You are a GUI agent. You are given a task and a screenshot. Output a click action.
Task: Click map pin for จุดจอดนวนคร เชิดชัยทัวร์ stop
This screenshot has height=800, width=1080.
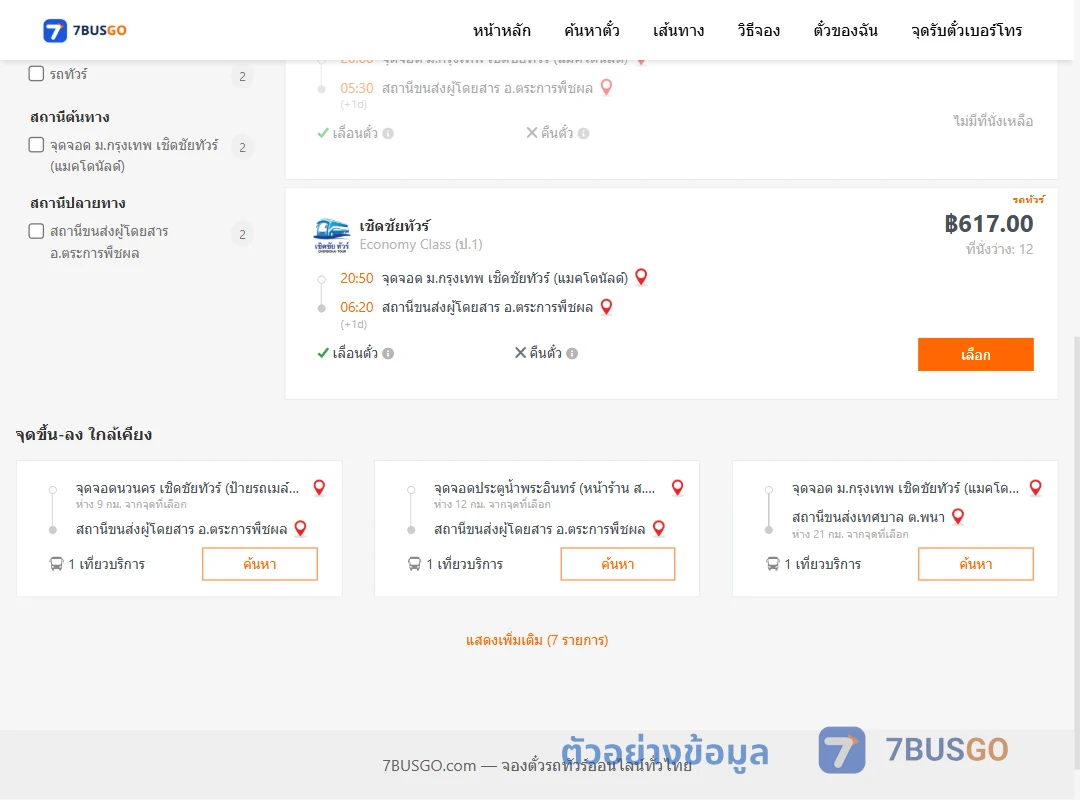pos(319,487)
